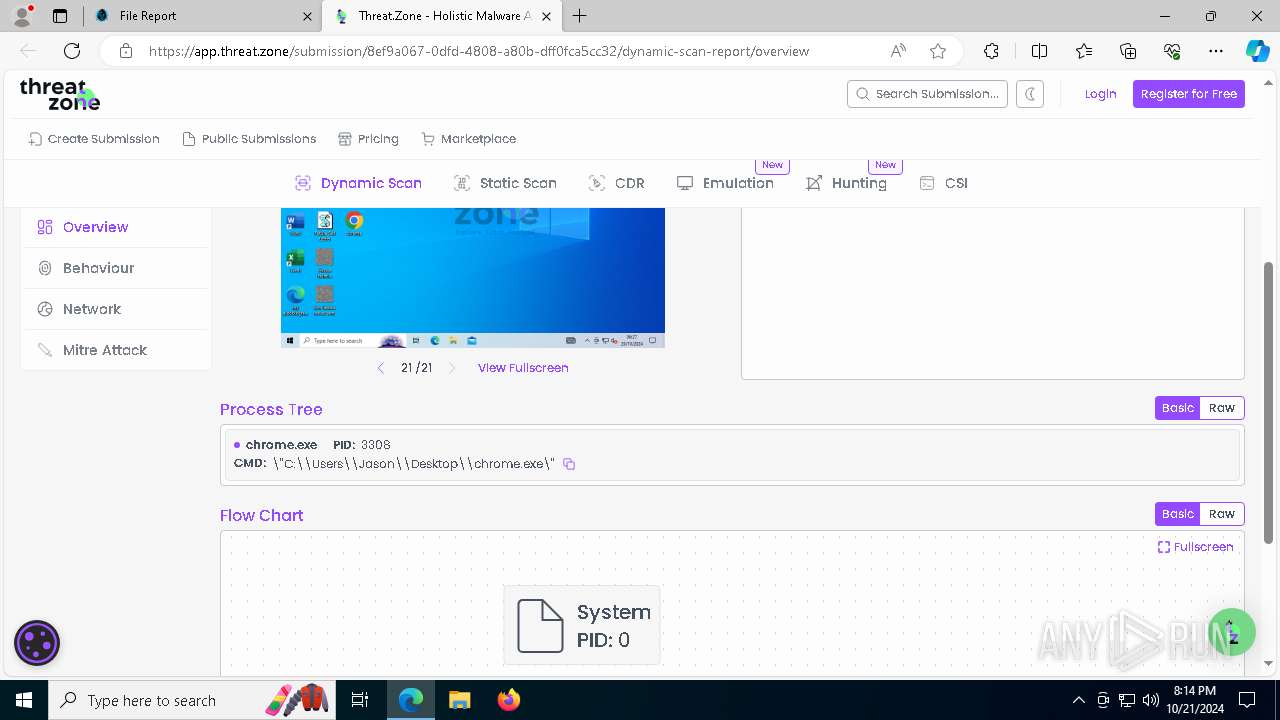Open Create Submission menu item
This screenshot has width=1280, height=720.
[94, 139]
